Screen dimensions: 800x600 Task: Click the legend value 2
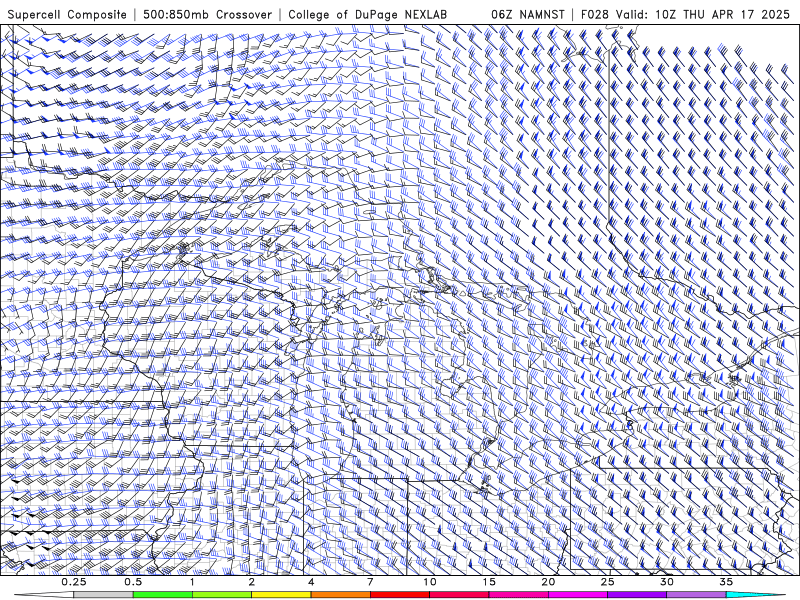pyautogui.click(x=252, y=582)
